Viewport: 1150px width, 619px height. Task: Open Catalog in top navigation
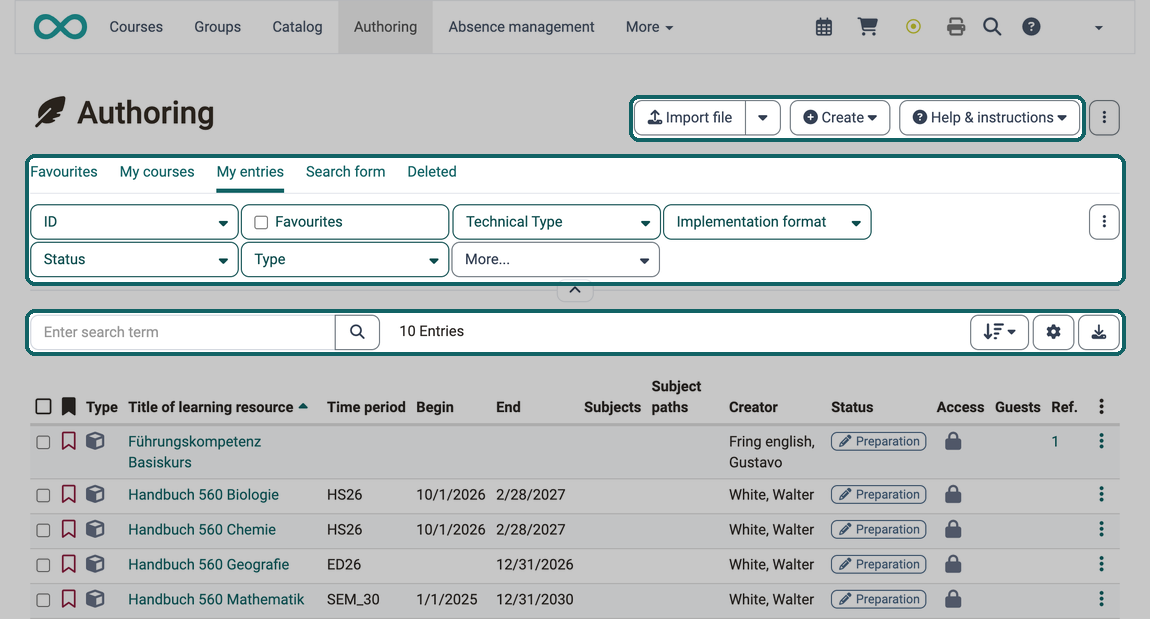click(x=297, y=27)
